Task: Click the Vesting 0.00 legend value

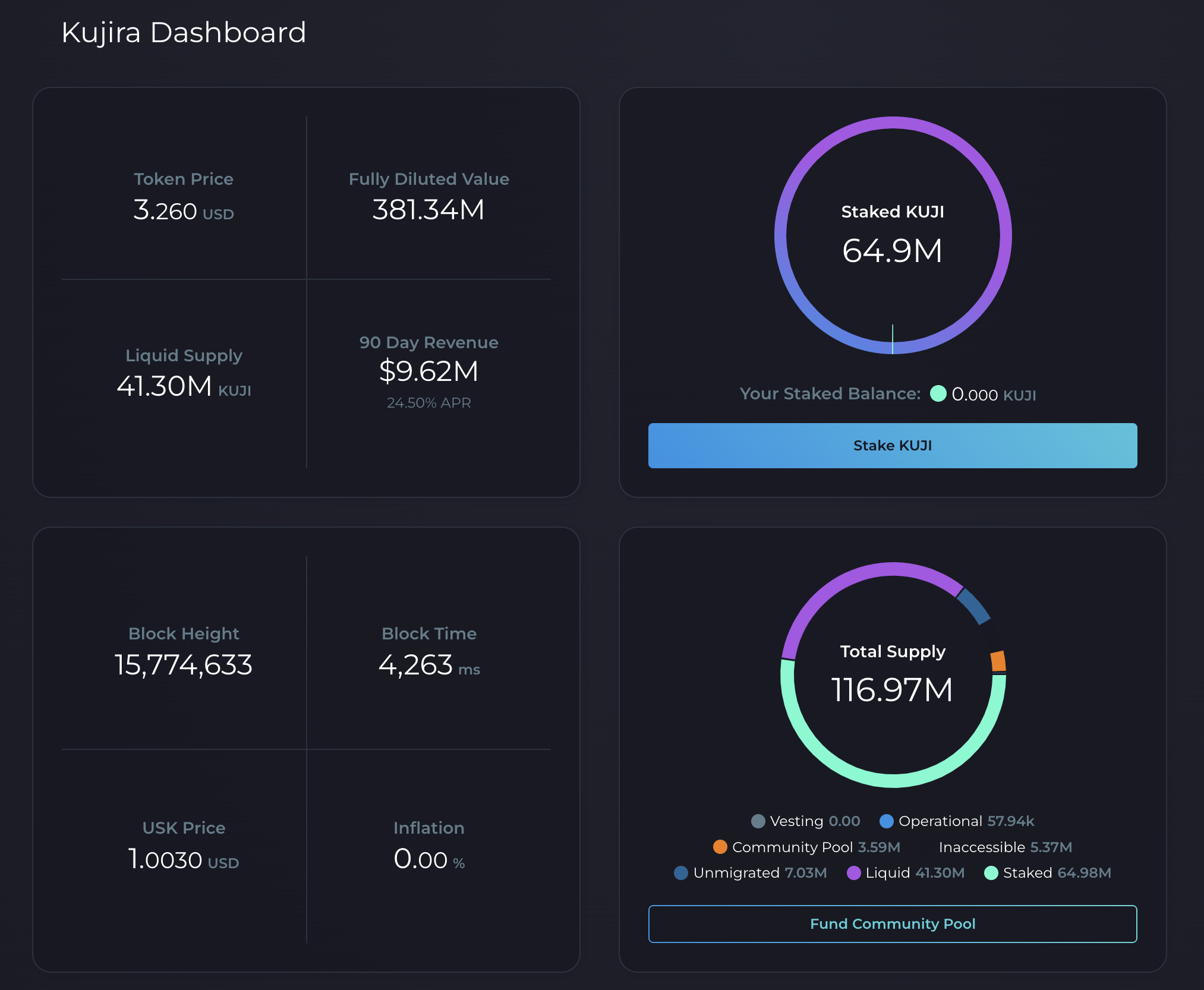Action: click(x=844, y=821)
